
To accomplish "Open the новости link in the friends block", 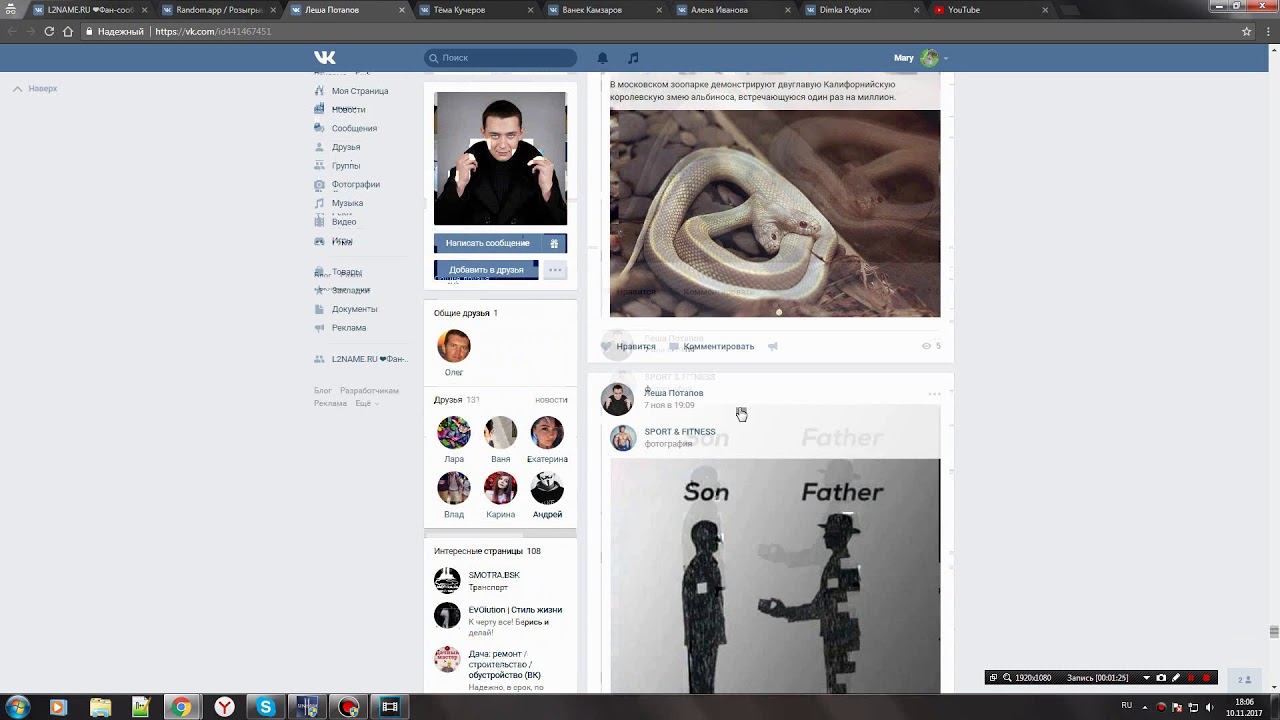I will pos(551,400).
